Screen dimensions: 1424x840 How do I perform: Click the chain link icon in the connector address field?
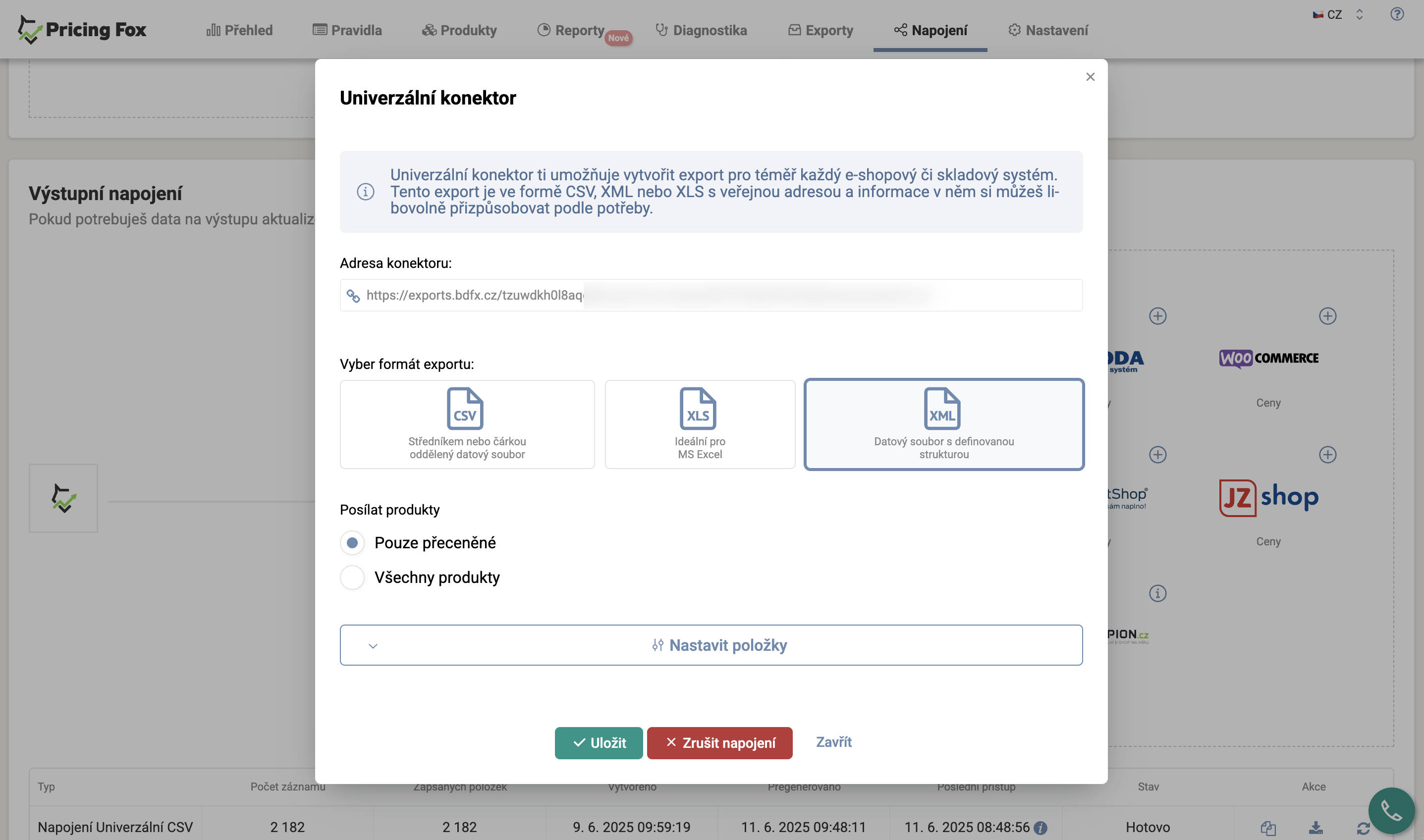point(353,295)
